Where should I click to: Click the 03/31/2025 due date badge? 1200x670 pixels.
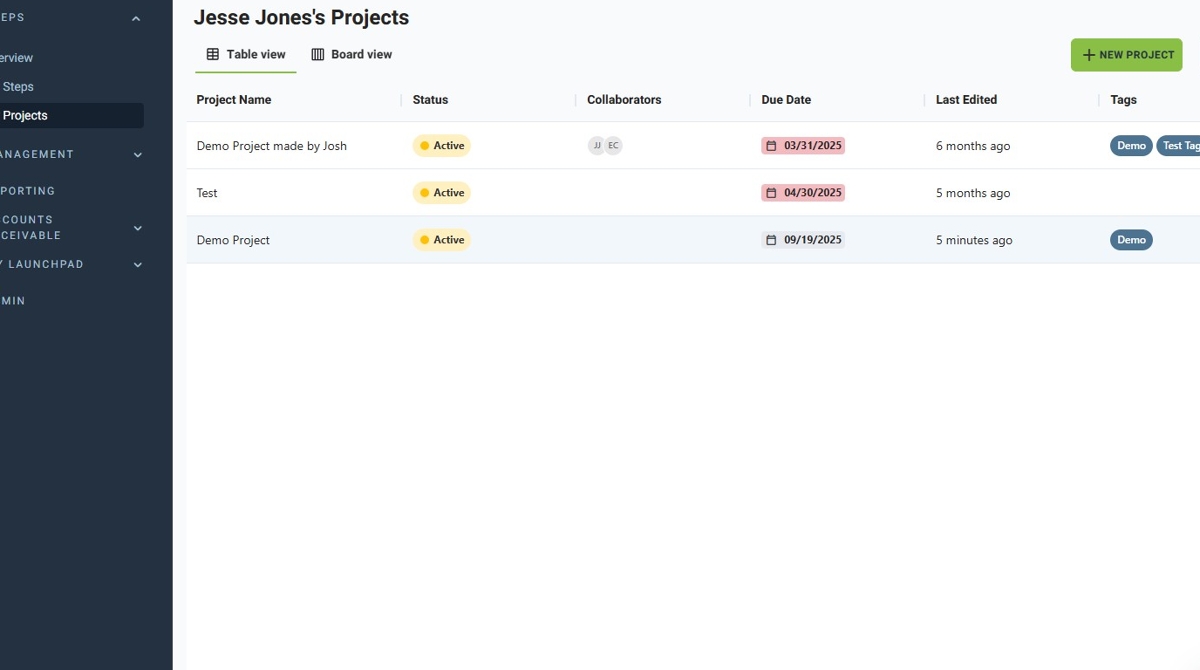[x=803, y=146]
